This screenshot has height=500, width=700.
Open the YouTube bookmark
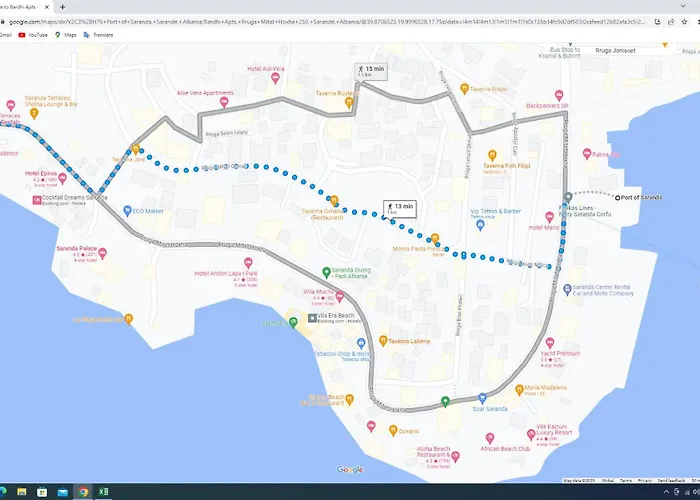[x=32, y=34]
